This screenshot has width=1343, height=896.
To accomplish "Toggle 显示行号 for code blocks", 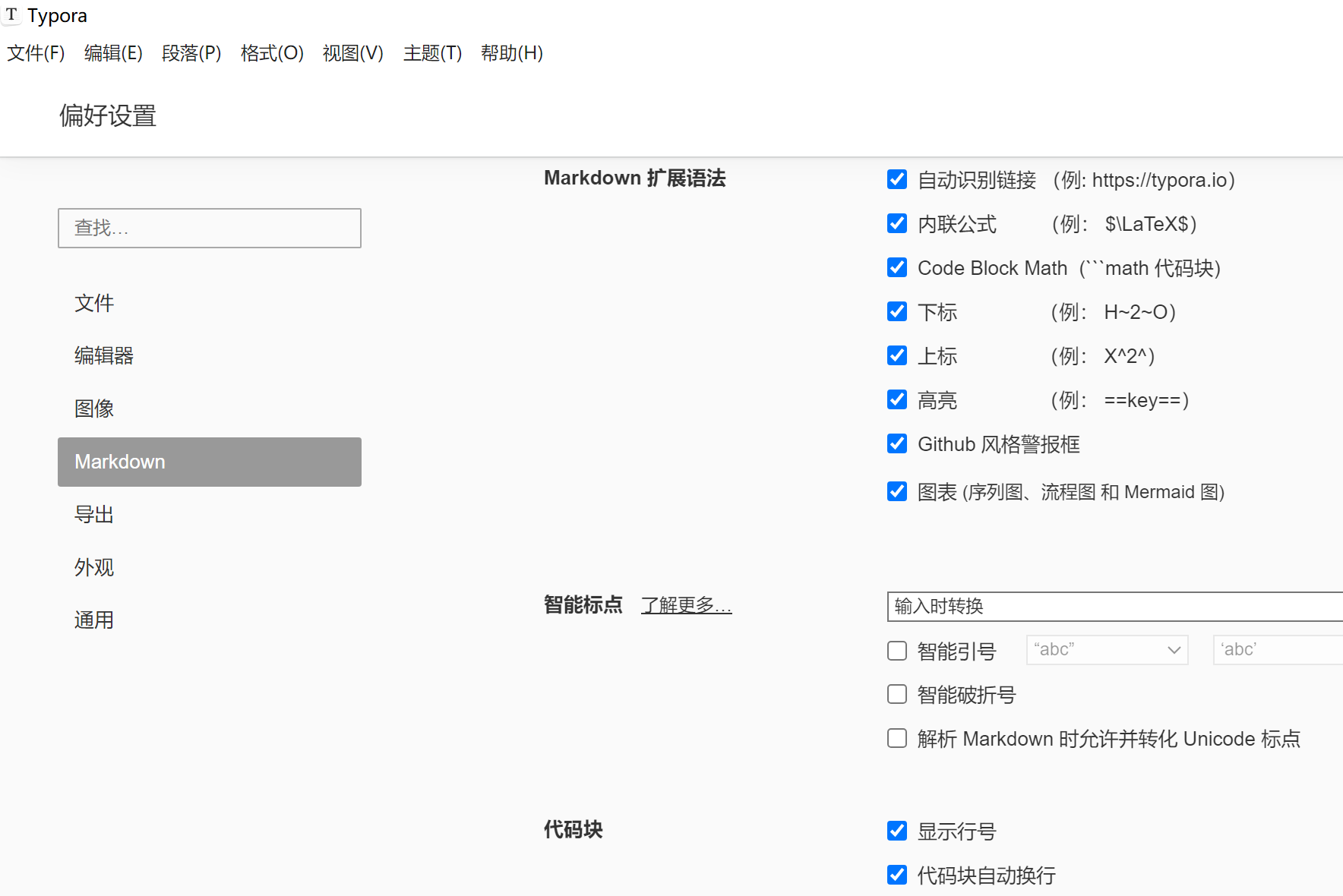I will pos(897,831).
